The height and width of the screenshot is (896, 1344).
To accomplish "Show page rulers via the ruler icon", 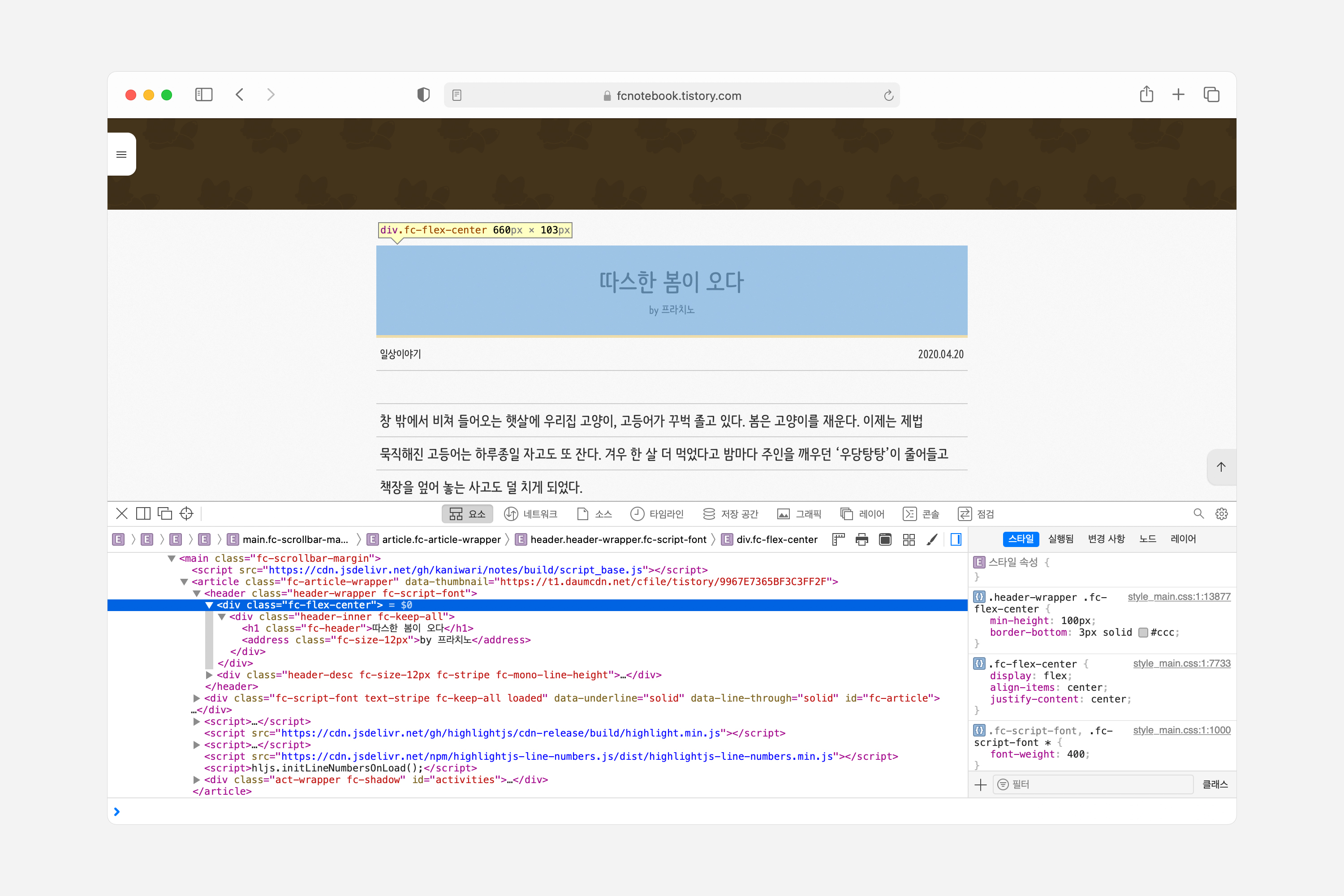I will [x=838, y=539].
